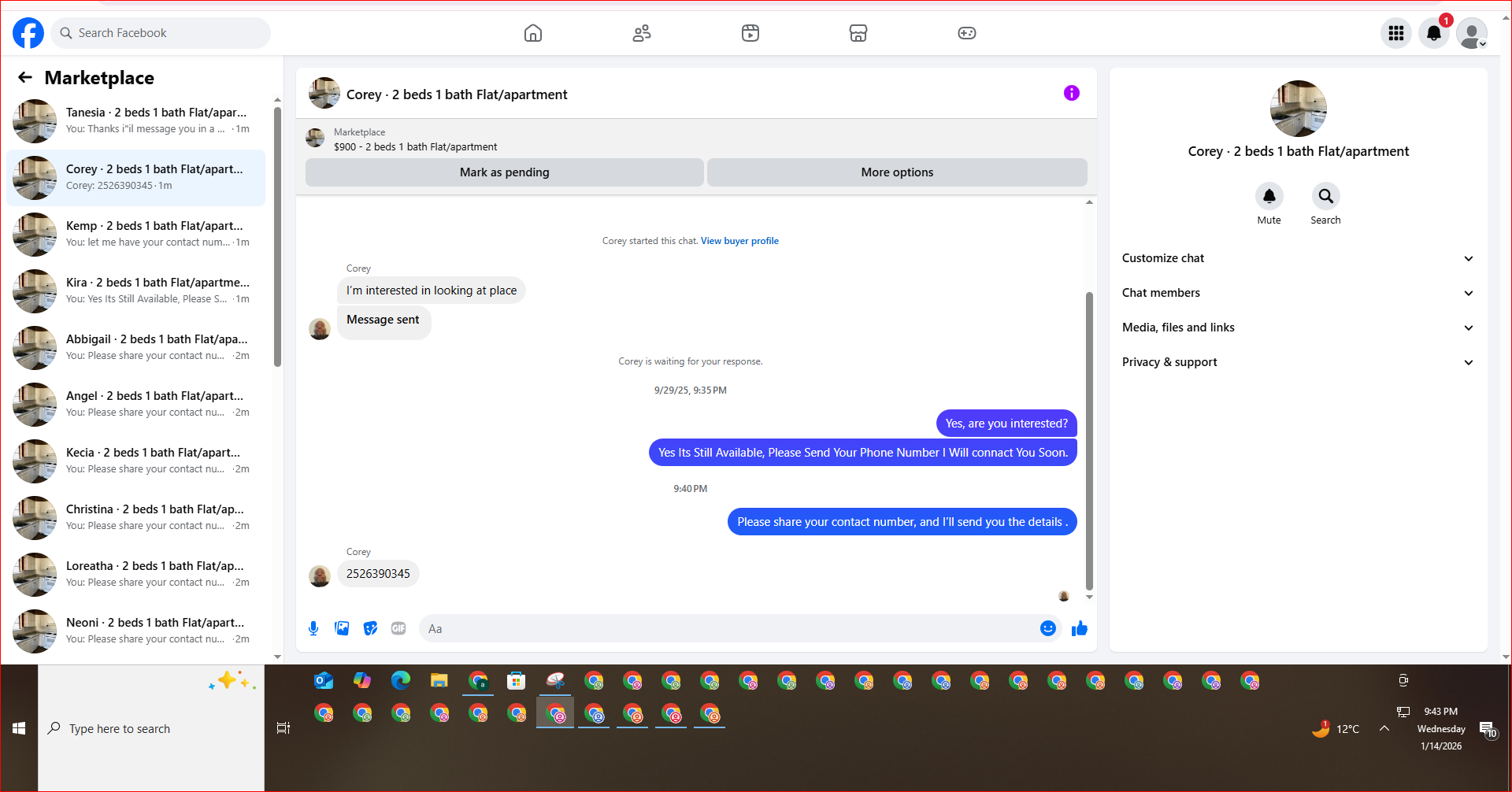Open the Friends icon in top navigation
The image size is (1512, 792).
642,33
